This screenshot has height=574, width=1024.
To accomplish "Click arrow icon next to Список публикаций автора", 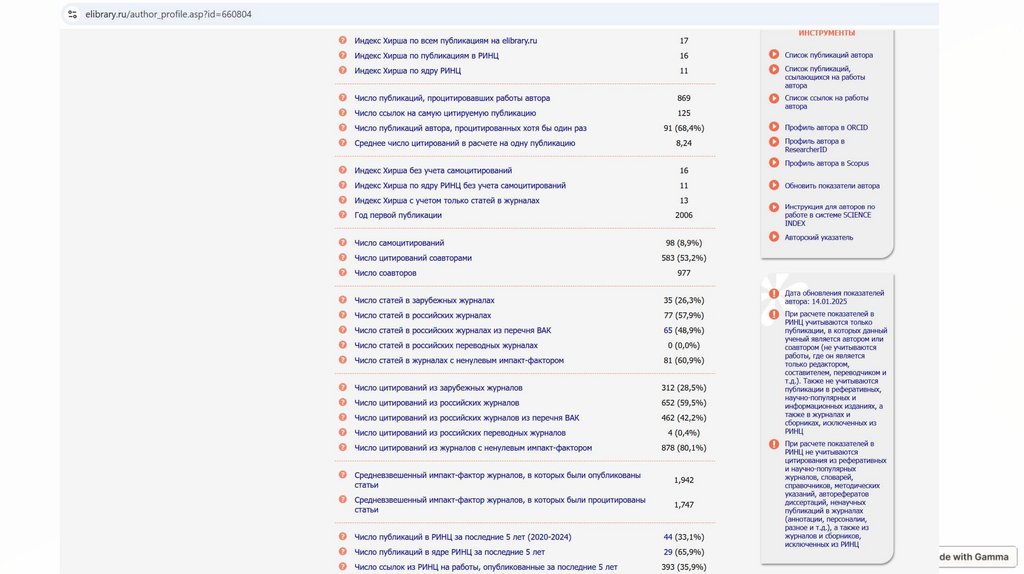I will (x=774, y=54).
